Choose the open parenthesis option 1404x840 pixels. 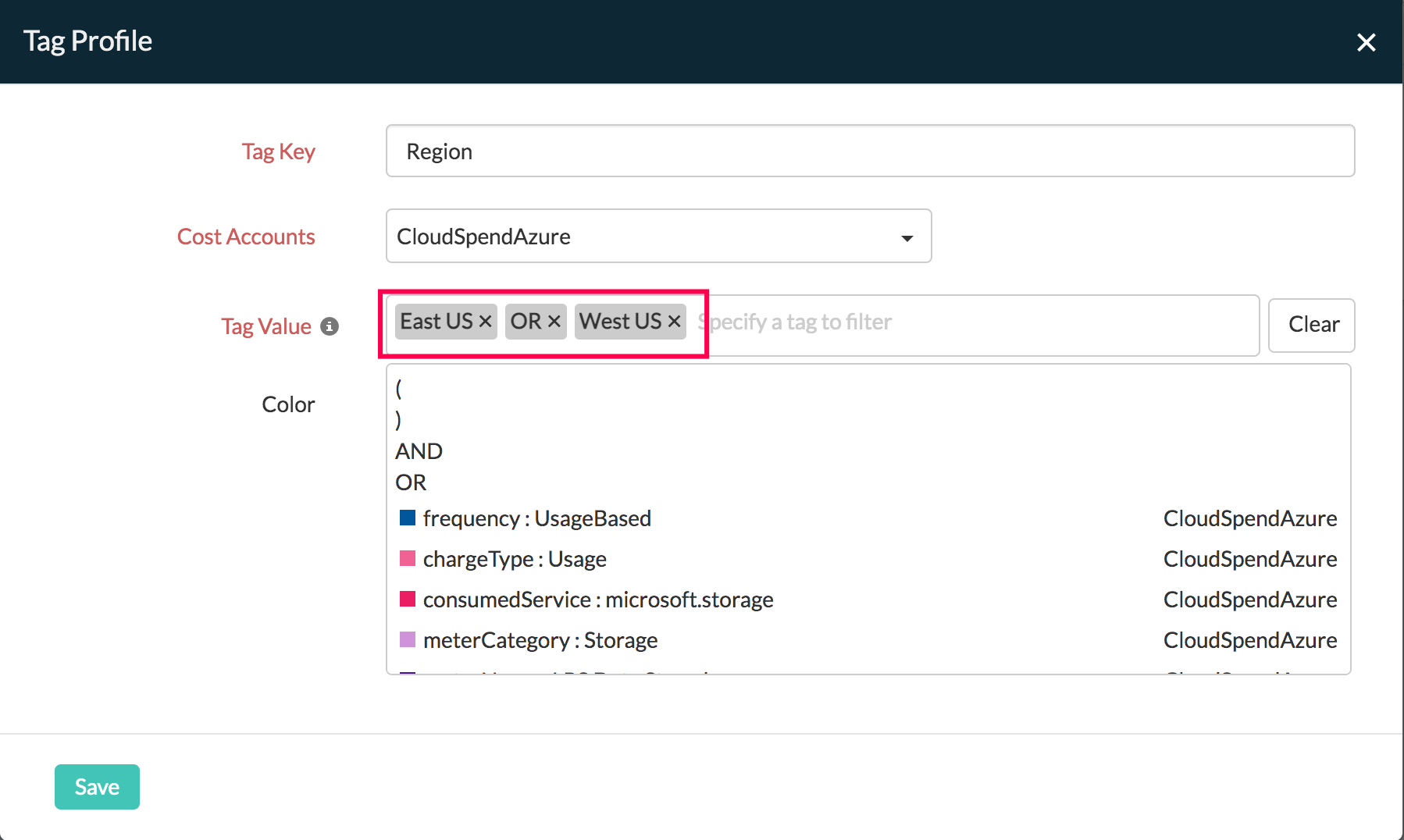coord(399,388)
